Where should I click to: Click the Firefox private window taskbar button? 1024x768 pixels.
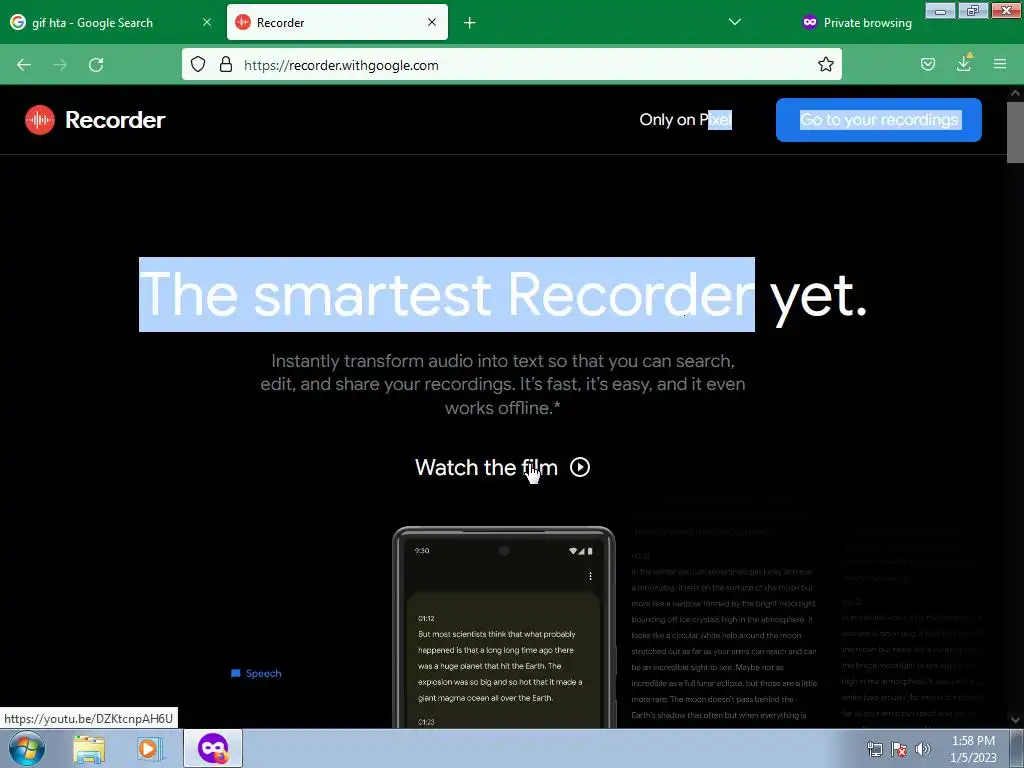point(213,748)
